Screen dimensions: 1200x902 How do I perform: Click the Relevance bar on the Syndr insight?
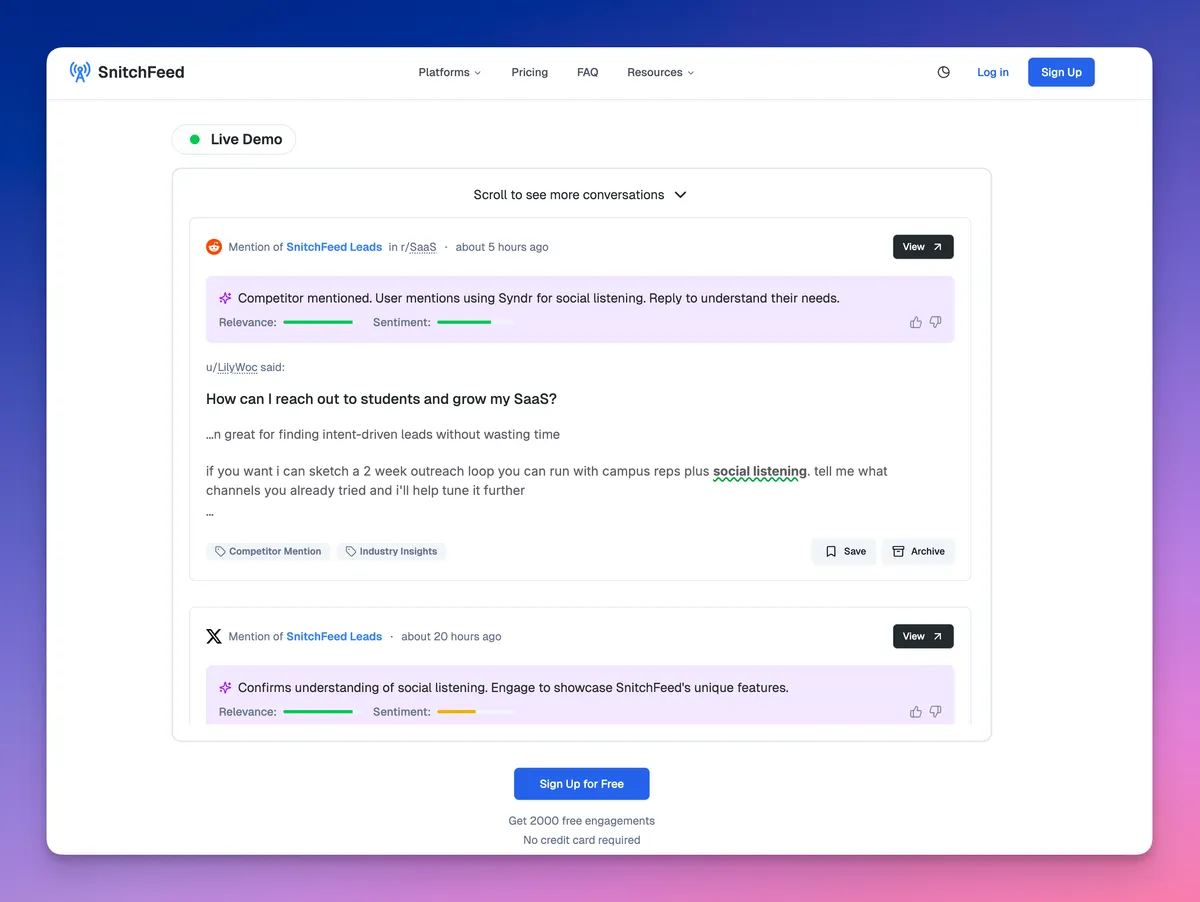click(318, 322)
